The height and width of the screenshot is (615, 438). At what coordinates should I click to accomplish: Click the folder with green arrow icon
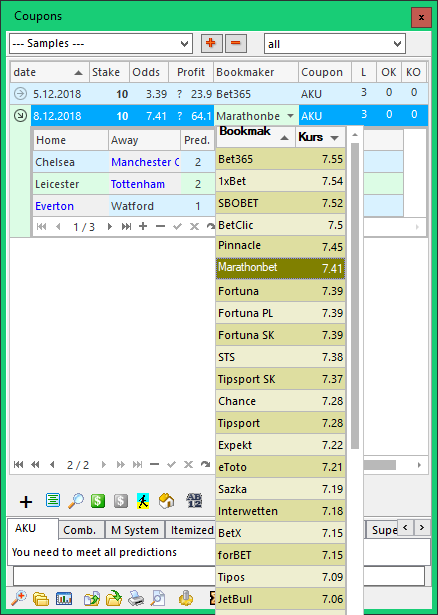[x=114, y=599]
